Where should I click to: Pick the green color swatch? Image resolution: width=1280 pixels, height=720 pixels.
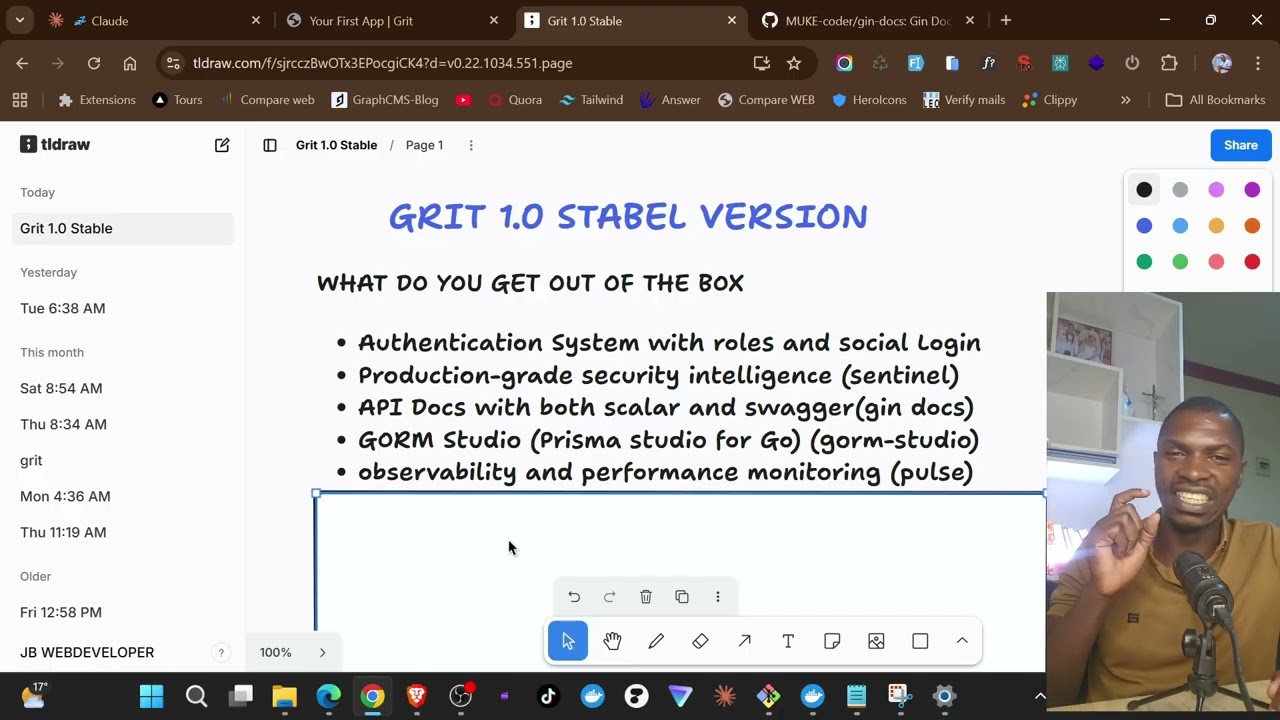[1144, 262]
